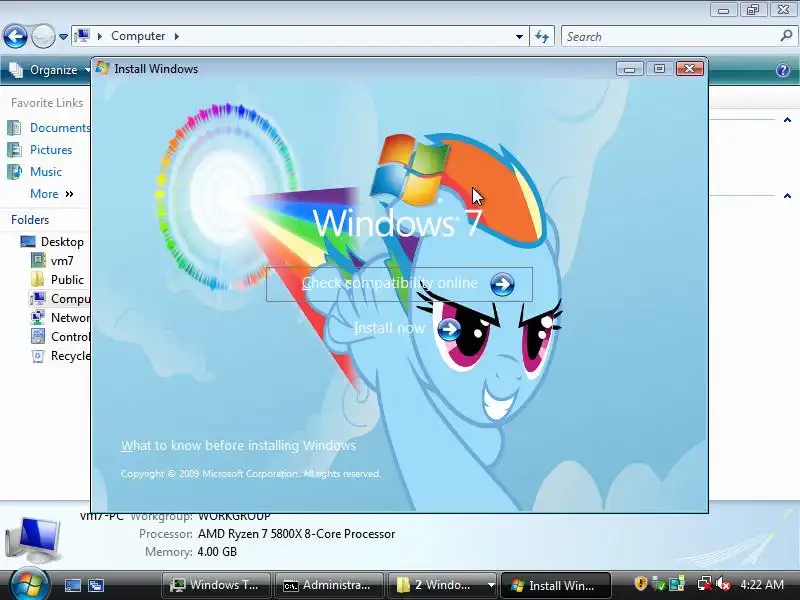
Task: Click Install Windows taskbar button
Action: coord(556,585)
